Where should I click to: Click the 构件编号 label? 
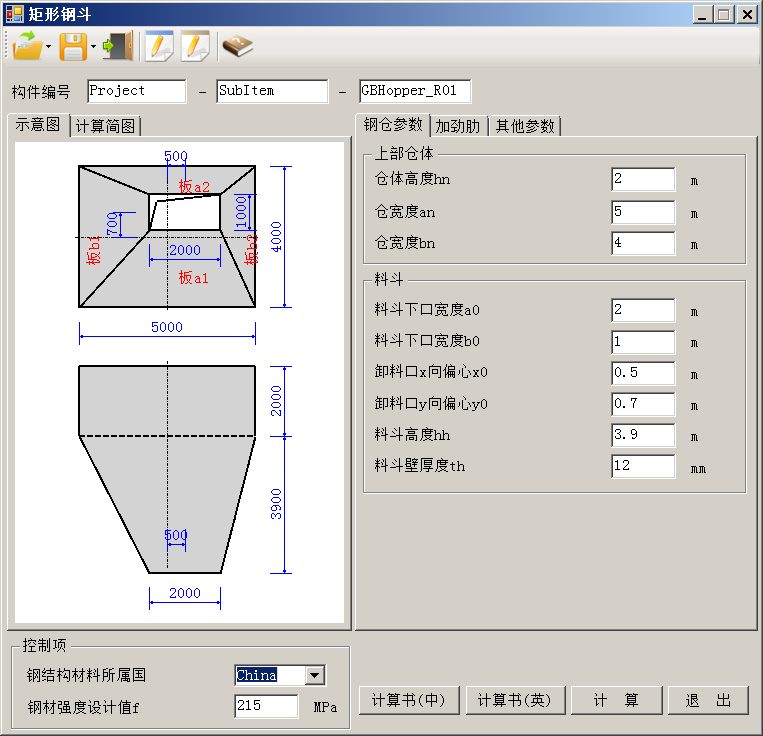[x=41, y=91]
